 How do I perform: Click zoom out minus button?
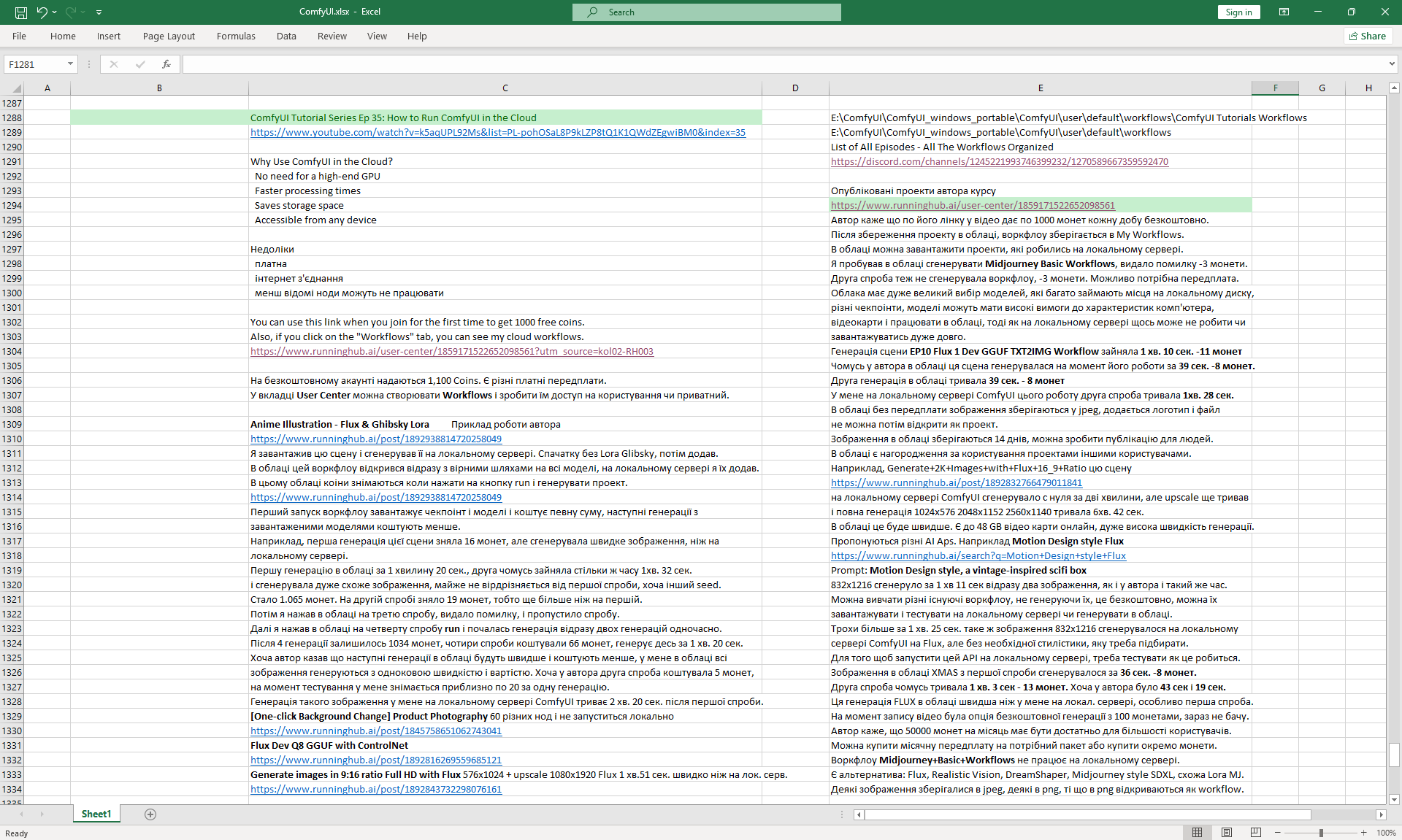pos(1278,833)
